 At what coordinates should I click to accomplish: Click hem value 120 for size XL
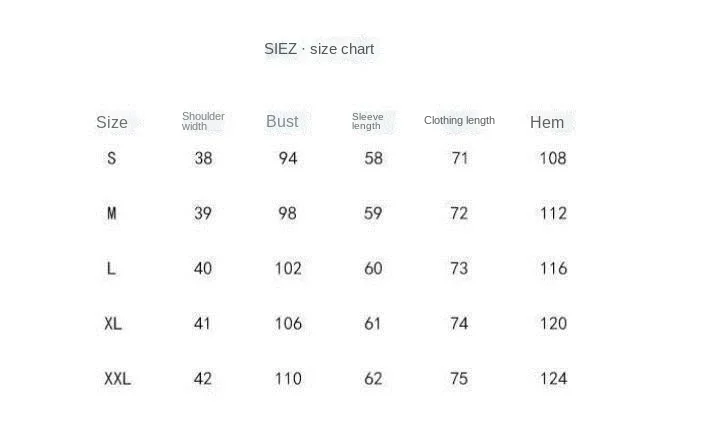553,323
